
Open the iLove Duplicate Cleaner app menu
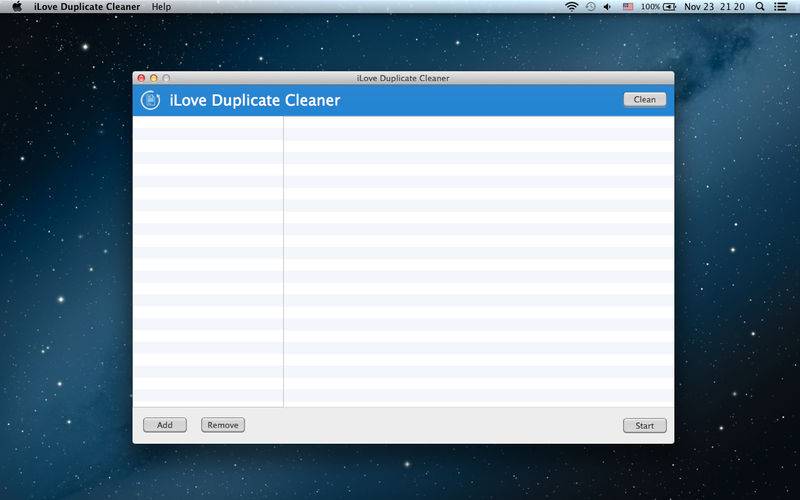(x=87, y=7)
